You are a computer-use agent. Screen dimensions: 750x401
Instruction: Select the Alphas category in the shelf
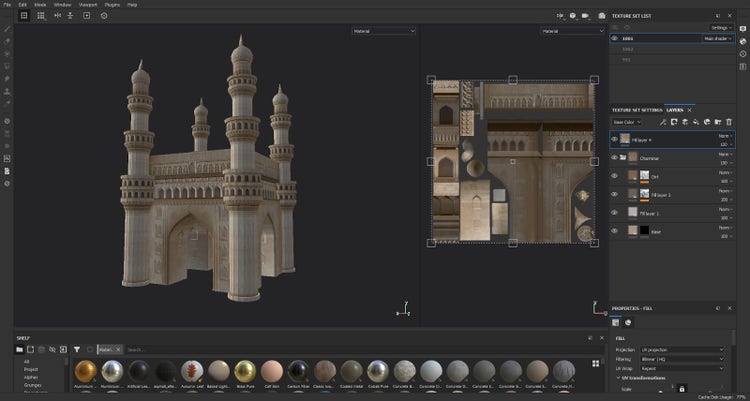[x=27, y=375]
